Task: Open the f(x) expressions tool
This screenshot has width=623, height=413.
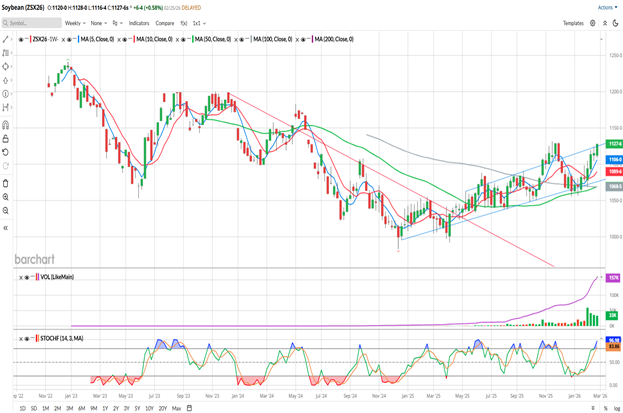Action: coord(184,23)
